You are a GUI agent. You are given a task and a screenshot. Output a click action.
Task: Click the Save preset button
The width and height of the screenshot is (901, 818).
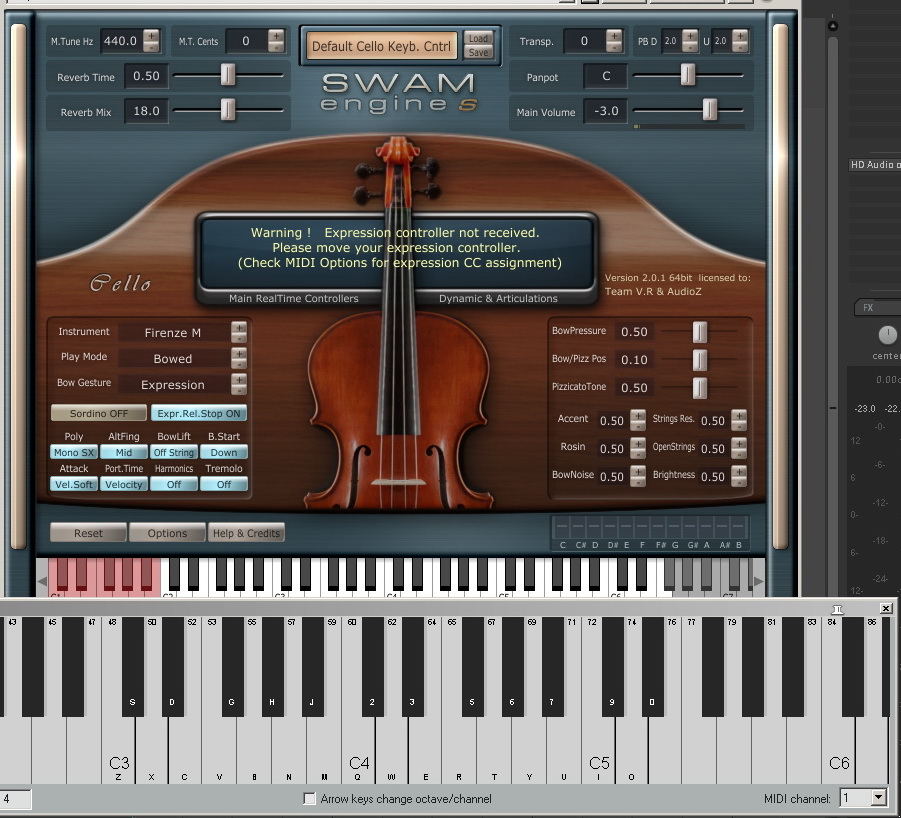(478, 52)
